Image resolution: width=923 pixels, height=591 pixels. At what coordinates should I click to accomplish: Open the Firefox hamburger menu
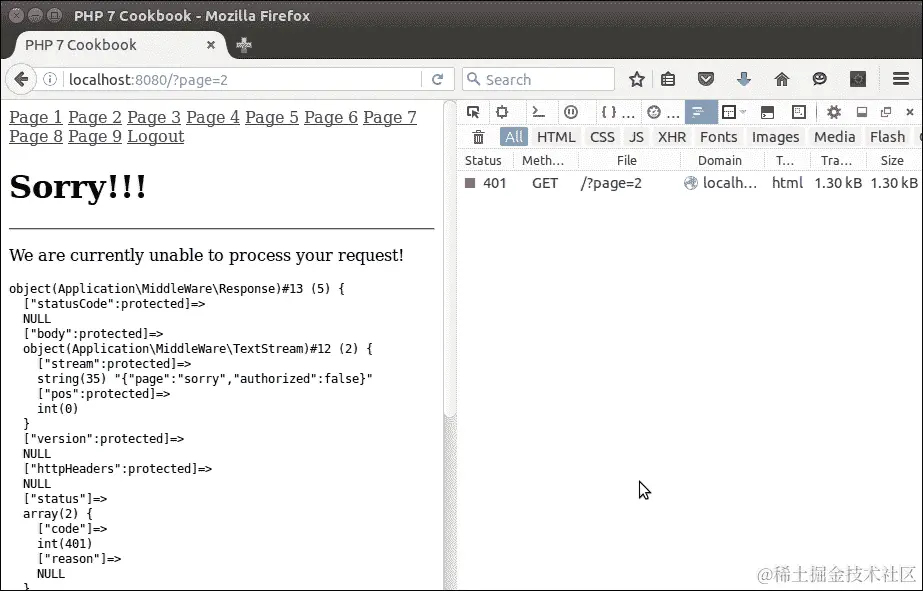901,79
